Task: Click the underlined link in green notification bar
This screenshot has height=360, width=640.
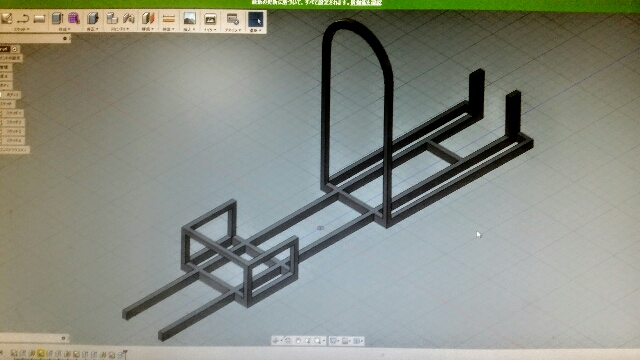Action: pyautogui.click(x=366, y=3)
